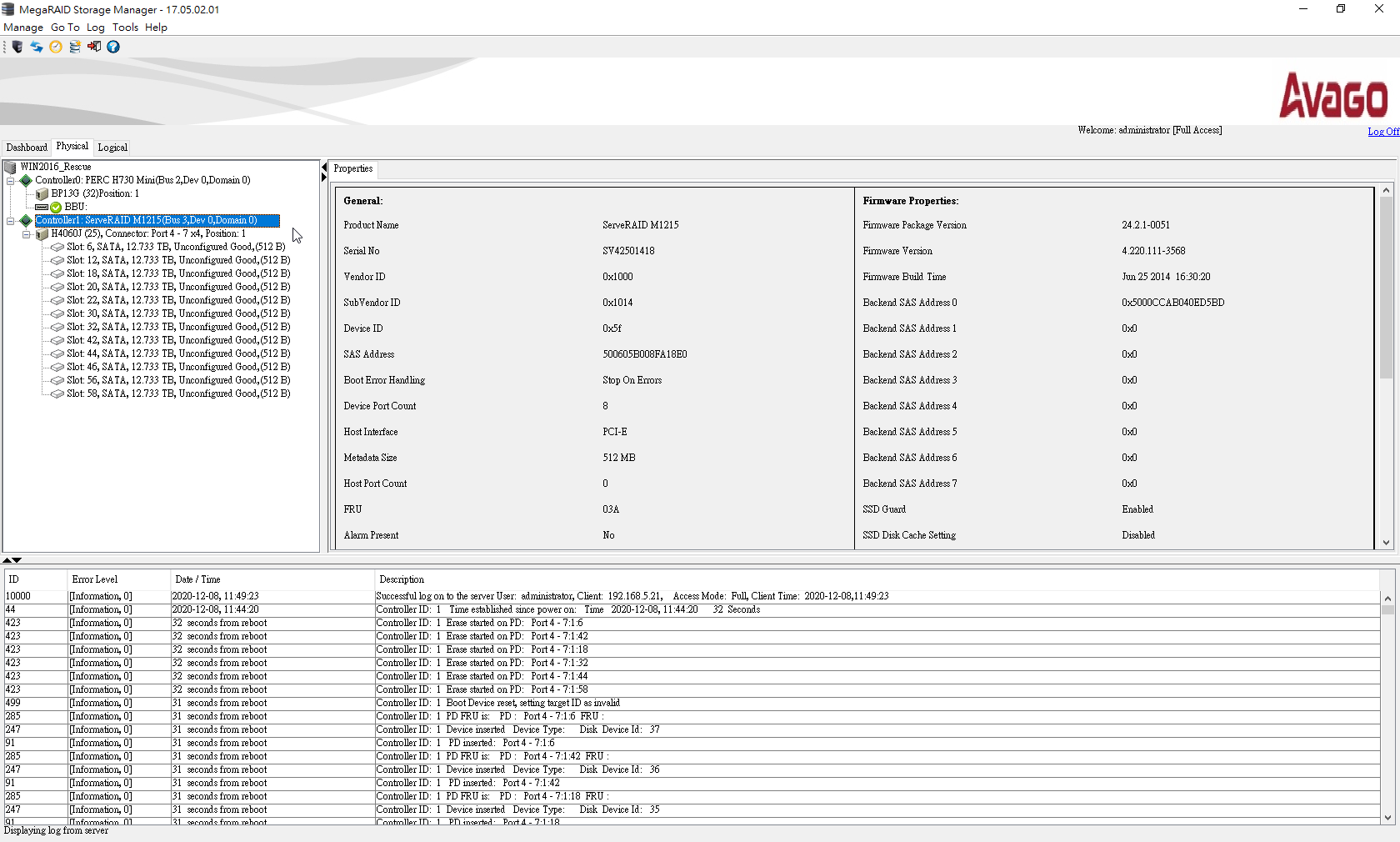Click the SAS Address value 500605B008FA18E0
1400x842 pixels.
coord(645,354)
